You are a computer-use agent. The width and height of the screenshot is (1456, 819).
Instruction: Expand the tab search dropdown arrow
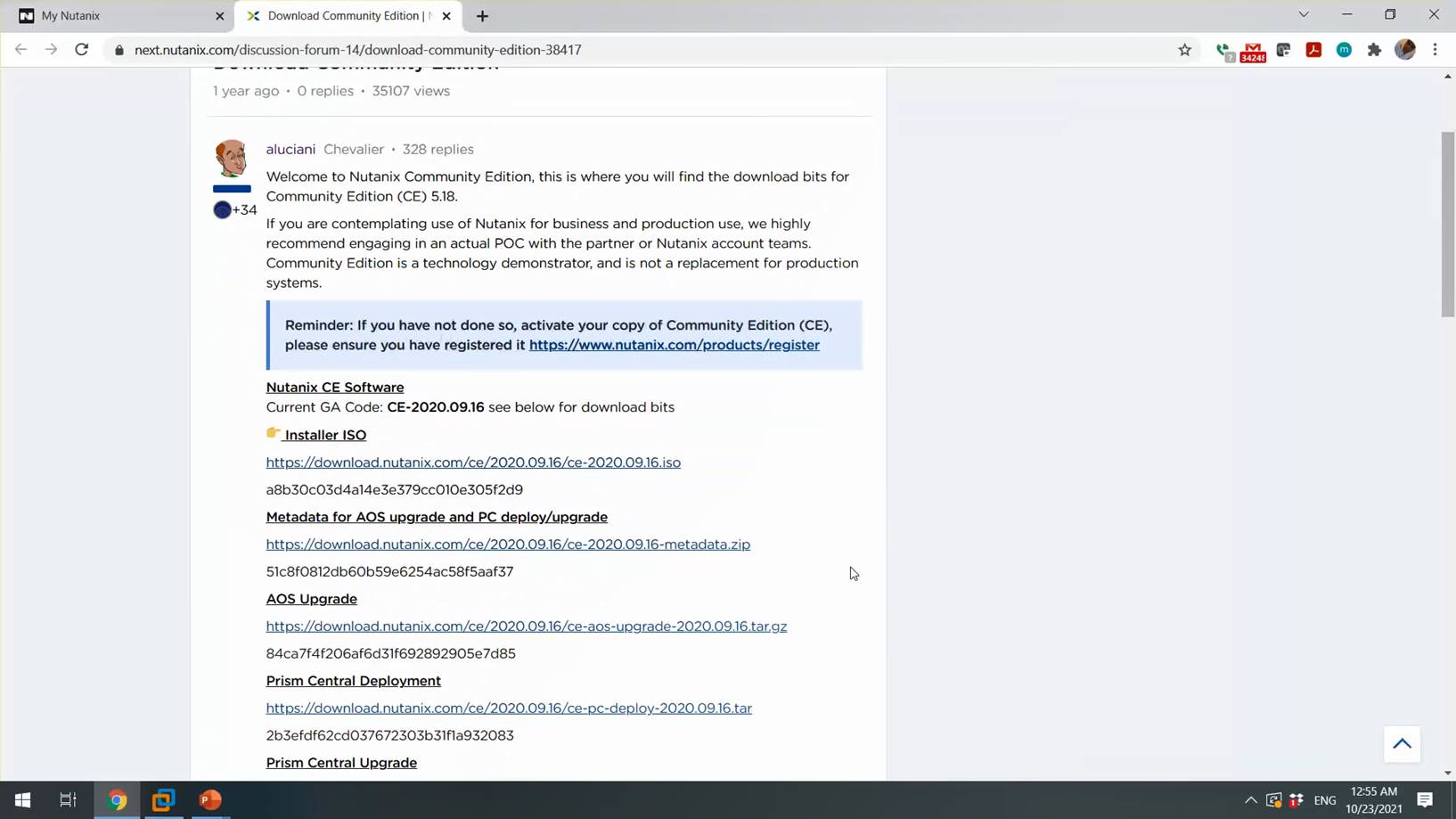1303,15
